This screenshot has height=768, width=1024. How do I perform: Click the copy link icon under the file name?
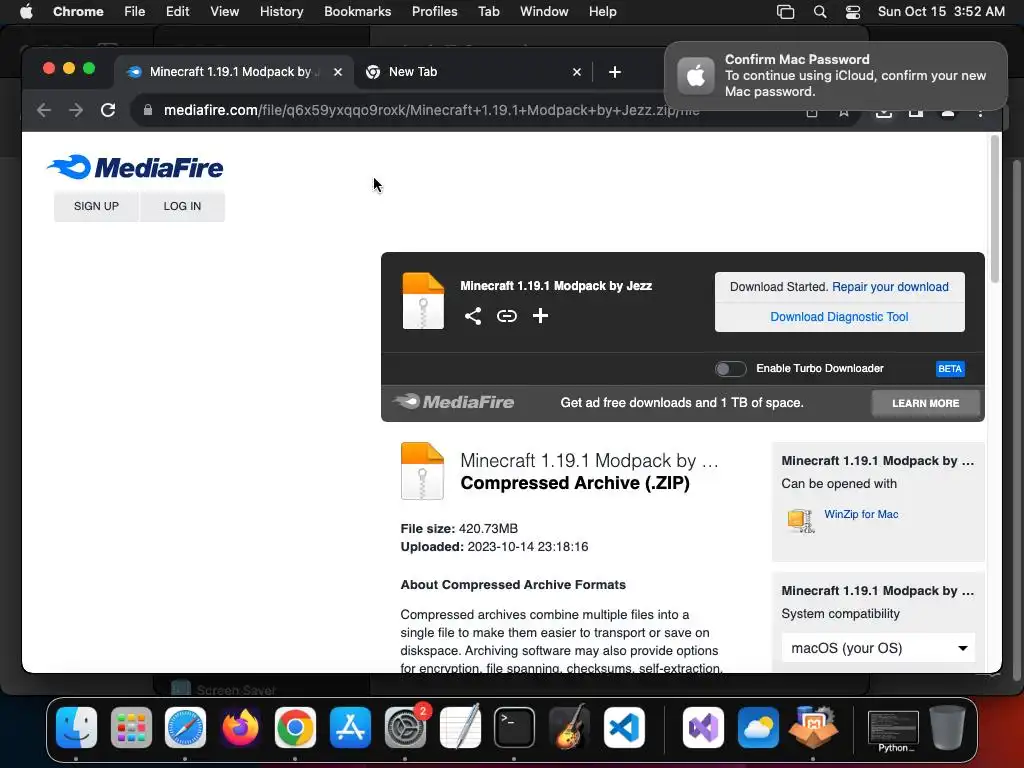pyautogui.click(x=507, y=316)
